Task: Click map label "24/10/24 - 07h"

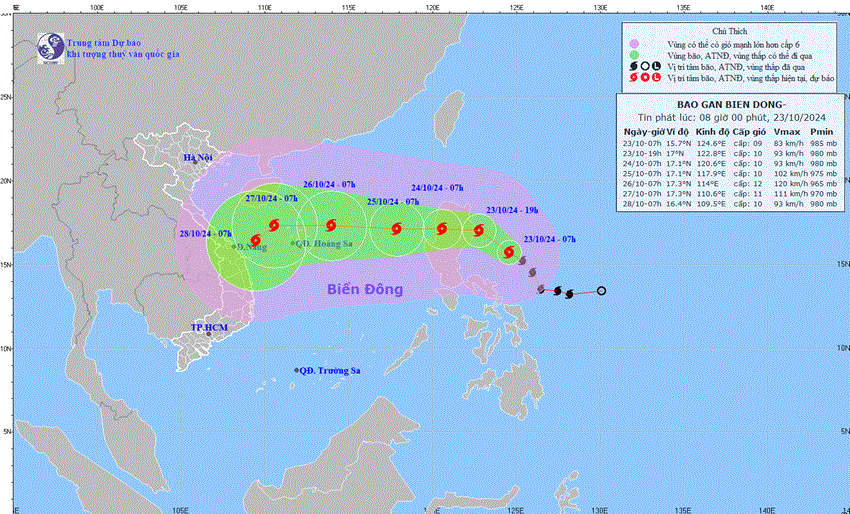Action: [437, 188]
